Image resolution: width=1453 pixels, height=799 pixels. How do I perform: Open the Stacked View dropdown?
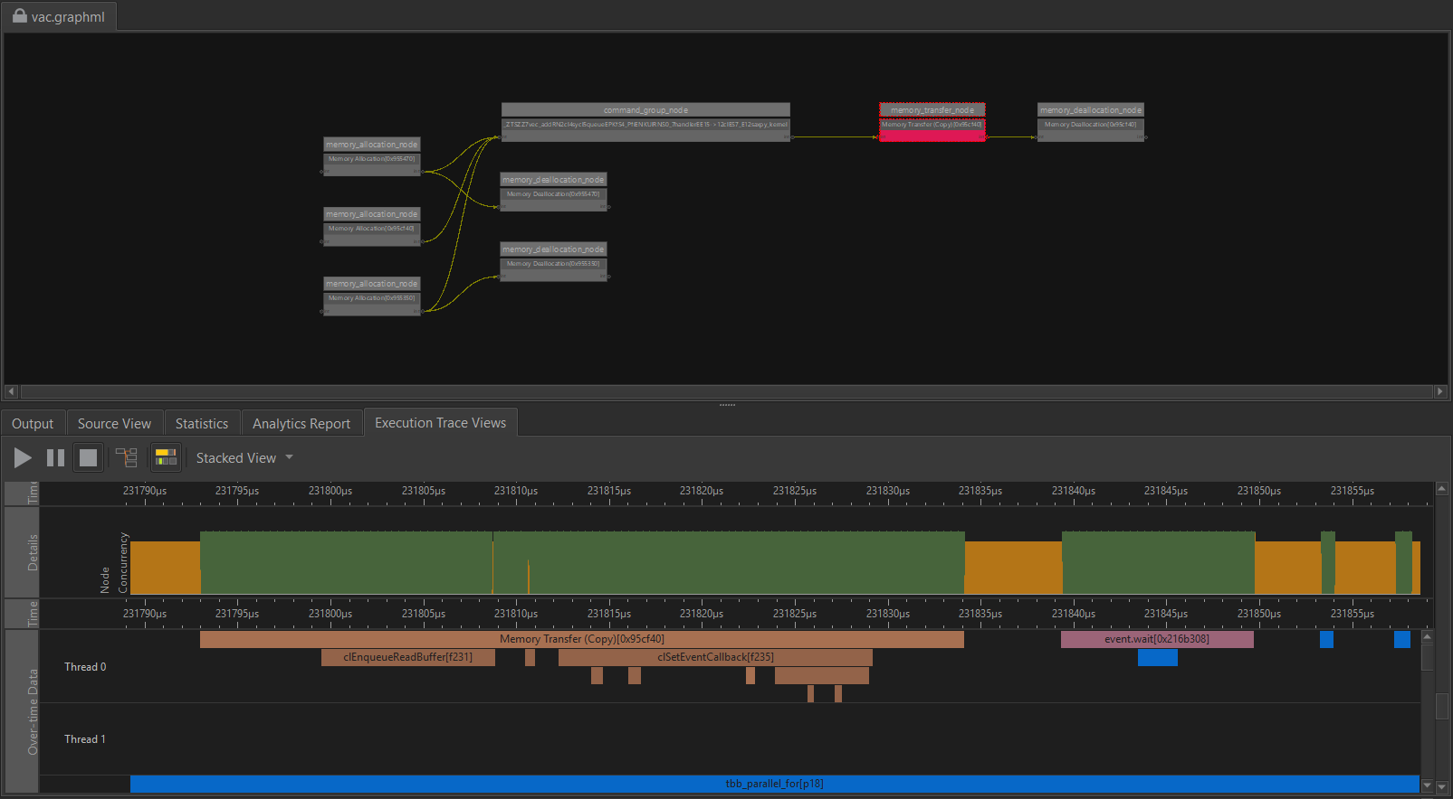coord(245,458)
